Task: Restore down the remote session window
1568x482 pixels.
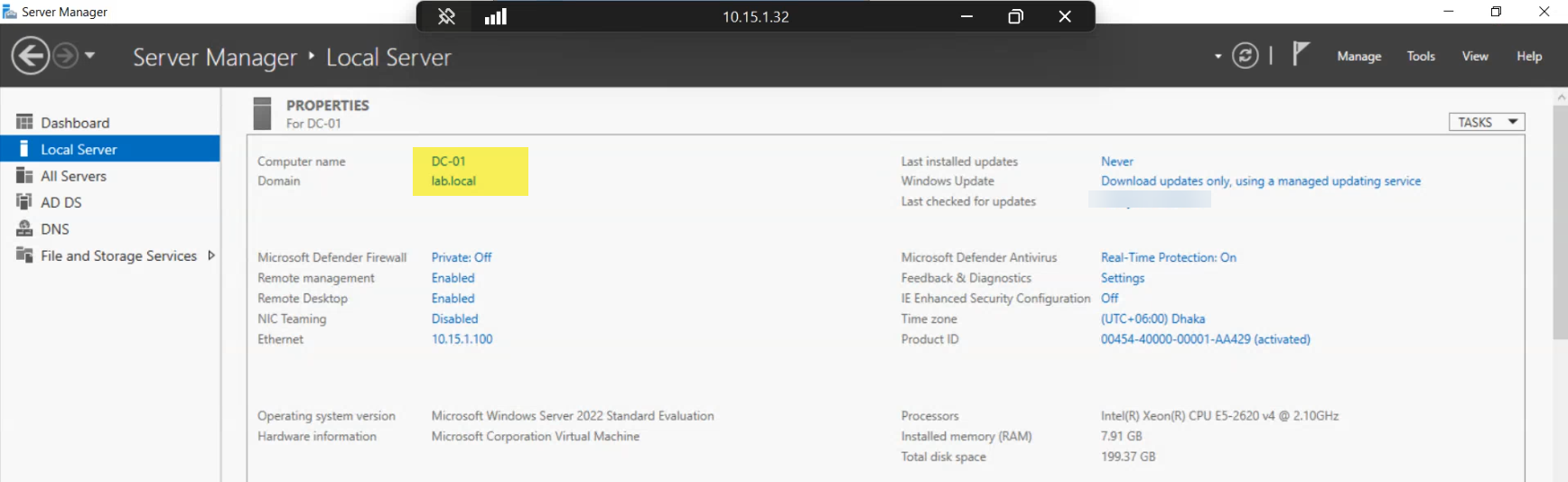Action: 1015,16
